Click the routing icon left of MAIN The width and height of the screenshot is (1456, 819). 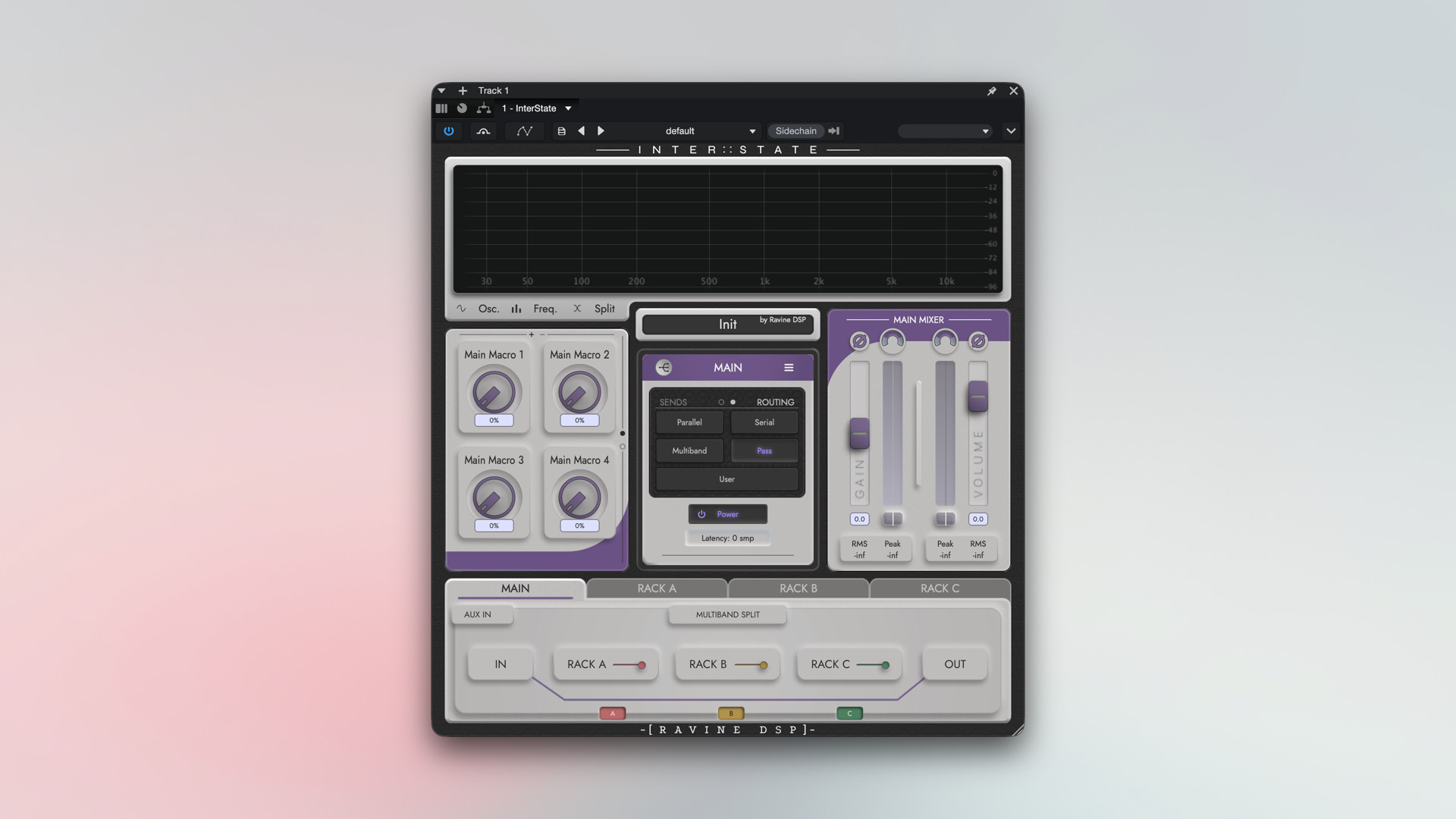664,368
